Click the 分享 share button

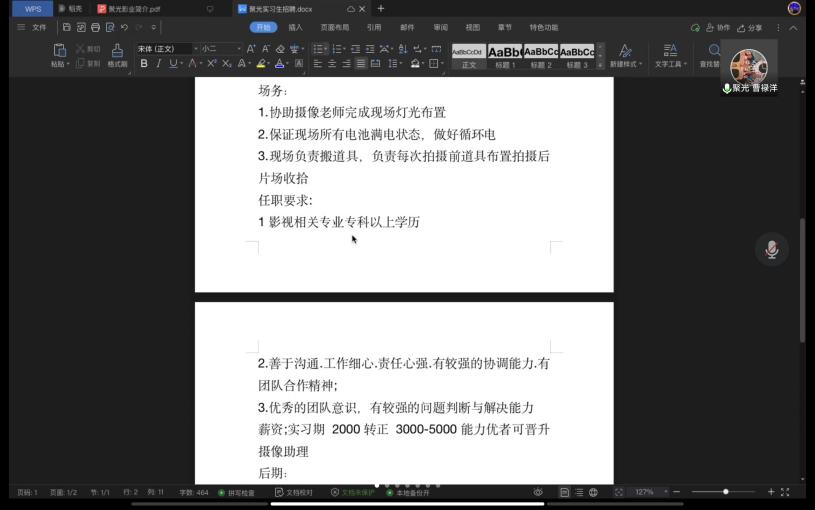[749, 27]
